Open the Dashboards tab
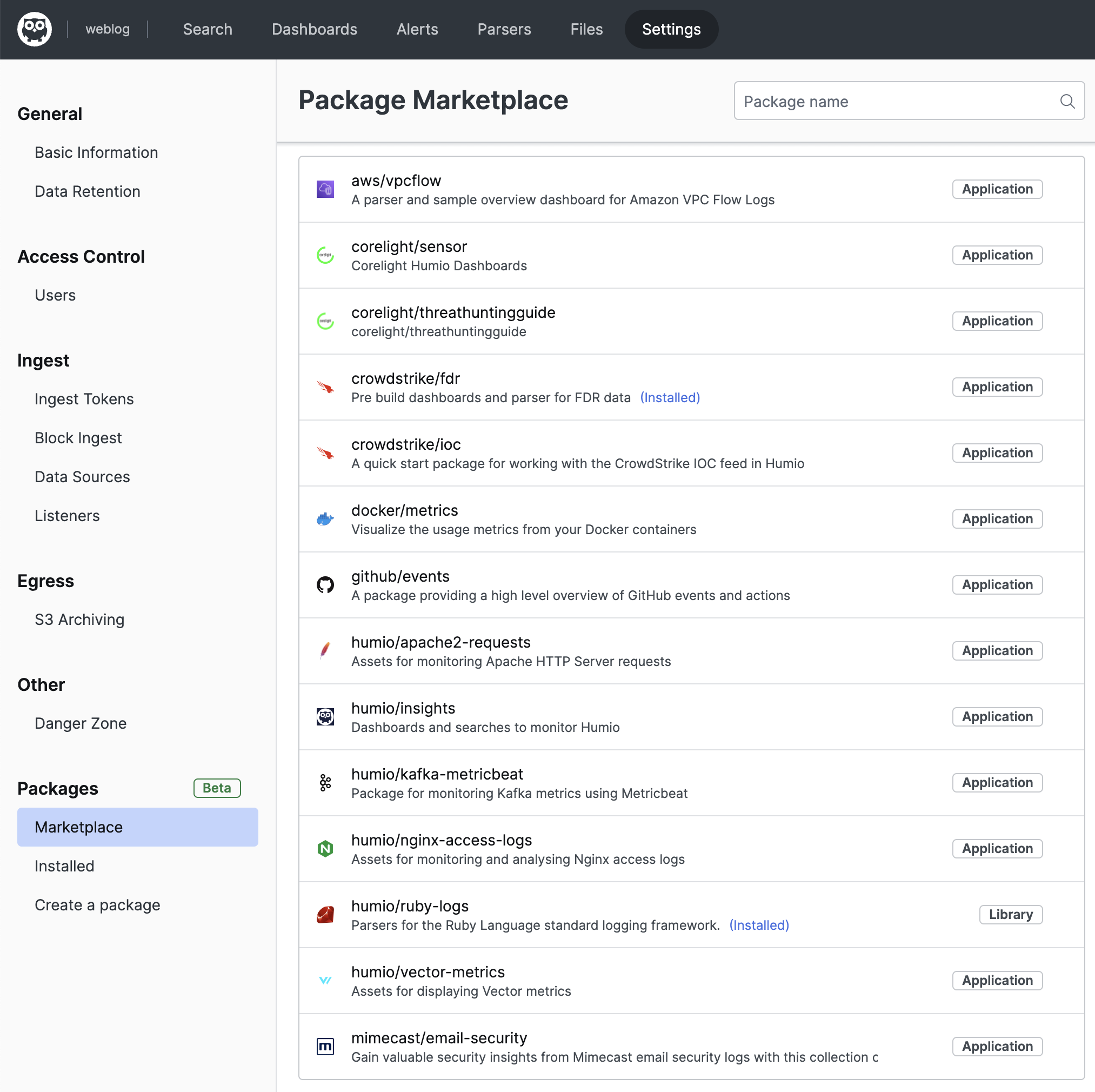Image resolution: width=1095 pixels, height=1092 pixels. click(314, 29)
